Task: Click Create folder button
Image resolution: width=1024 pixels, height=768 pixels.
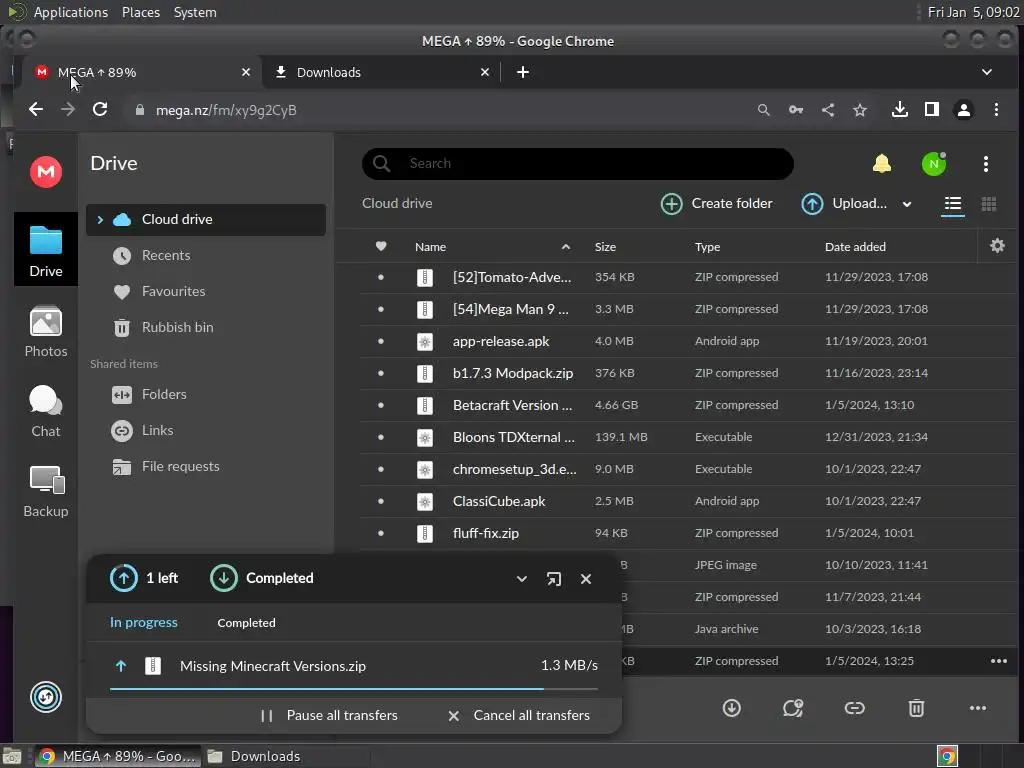Action: coord(716,204)
